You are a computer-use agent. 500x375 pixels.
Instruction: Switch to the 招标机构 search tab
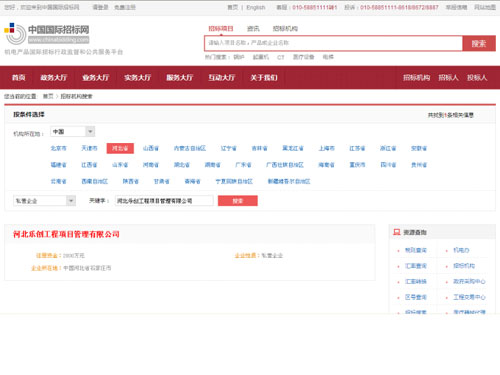click(x=285, y=29)
